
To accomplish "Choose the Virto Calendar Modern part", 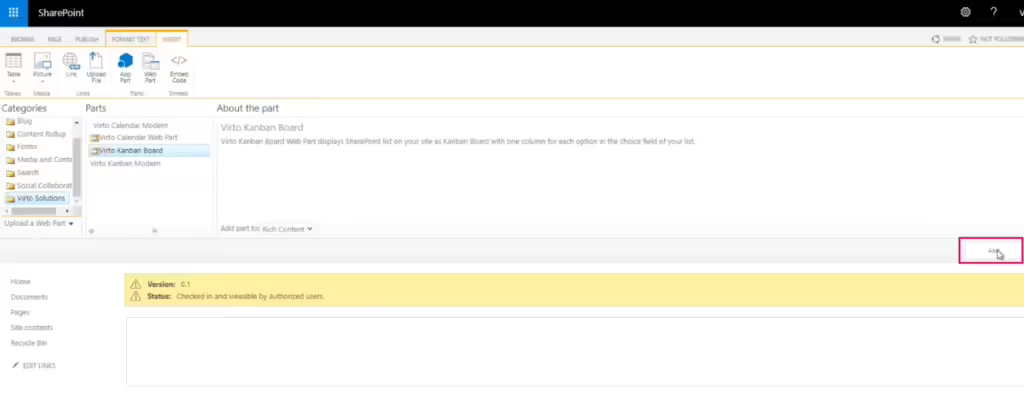I will click(x=130, y=125).
